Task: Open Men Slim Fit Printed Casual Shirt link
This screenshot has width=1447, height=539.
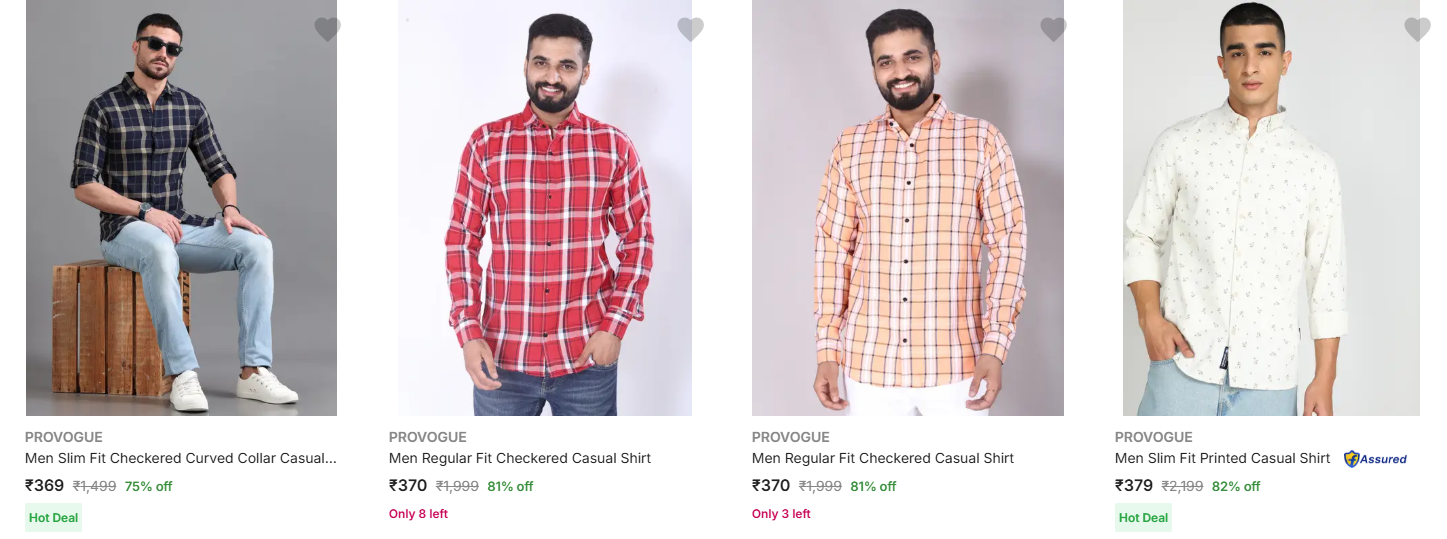Action: [1222, 459]
